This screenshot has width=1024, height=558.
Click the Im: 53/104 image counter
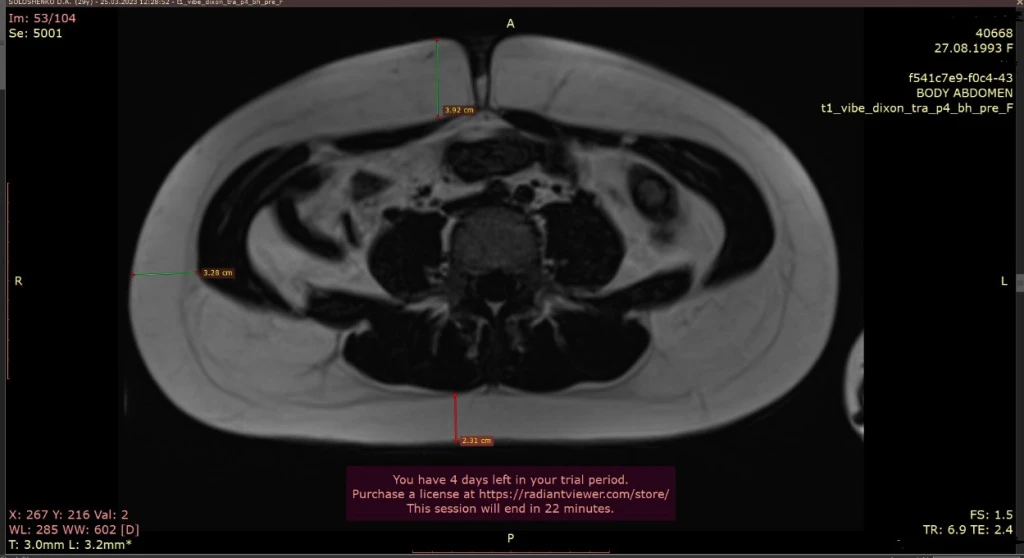[x=42, y=18]
